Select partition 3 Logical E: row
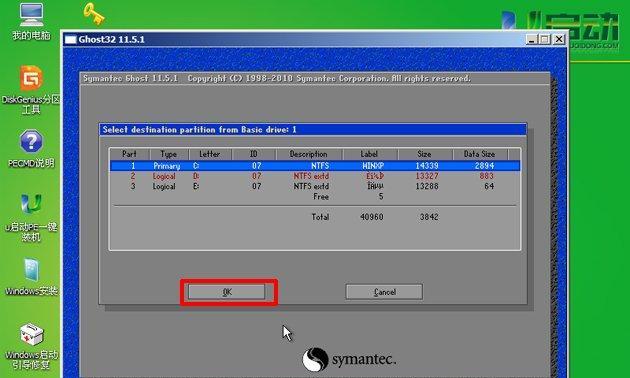The height and width of the screenshot is (378, 630). point(315,186)
